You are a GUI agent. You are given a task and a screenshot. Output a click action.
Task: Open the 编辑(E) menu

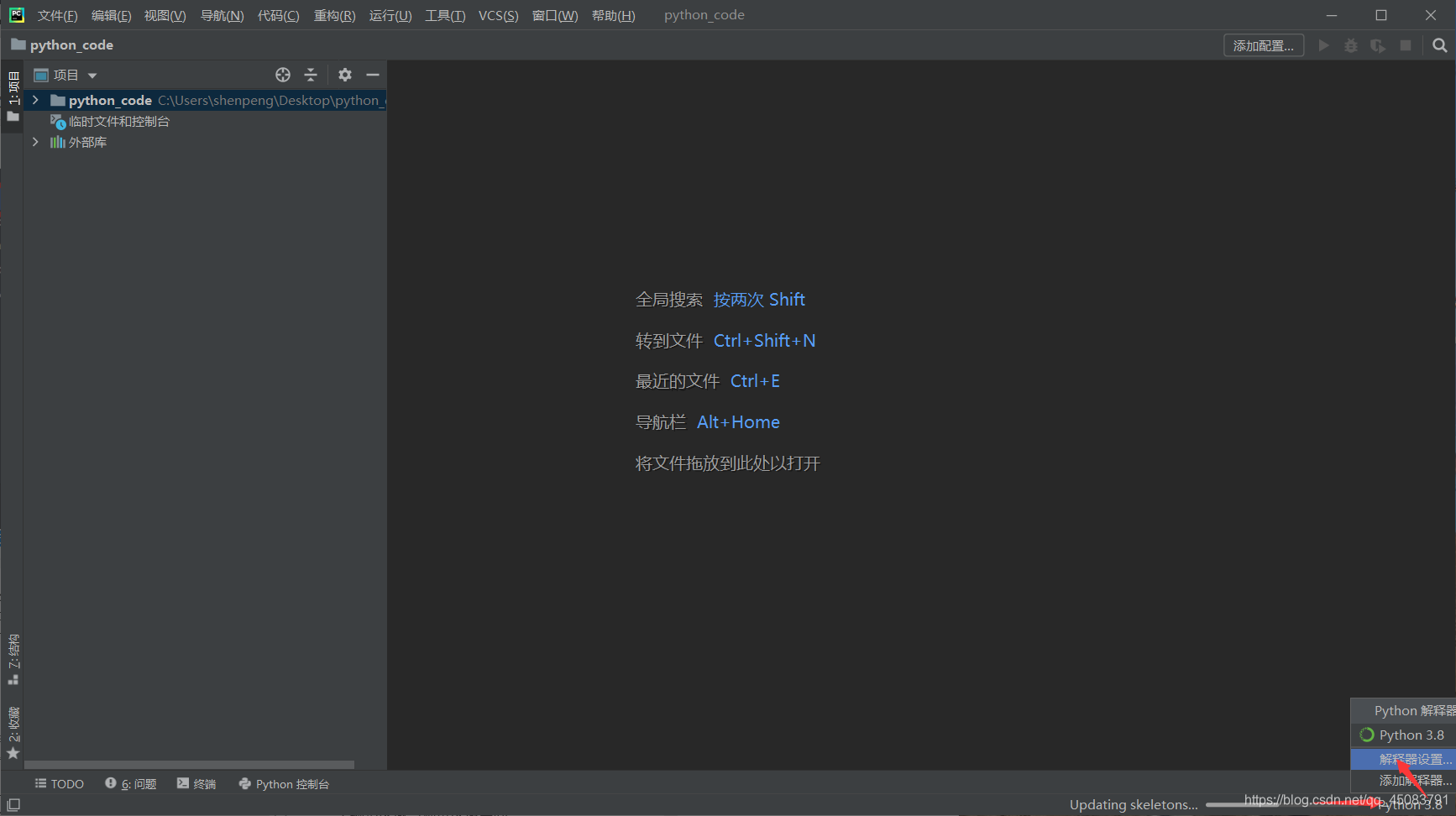pos(111,15)
